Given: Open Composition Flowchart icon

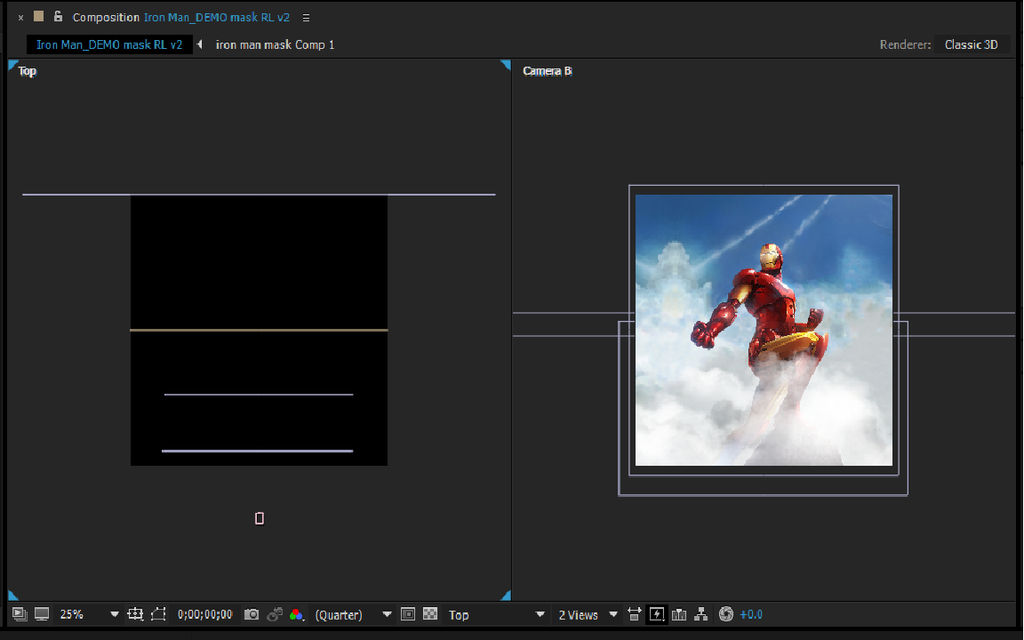Looking at the screenshot, I should pyautogui.click(x=701, y=615).
